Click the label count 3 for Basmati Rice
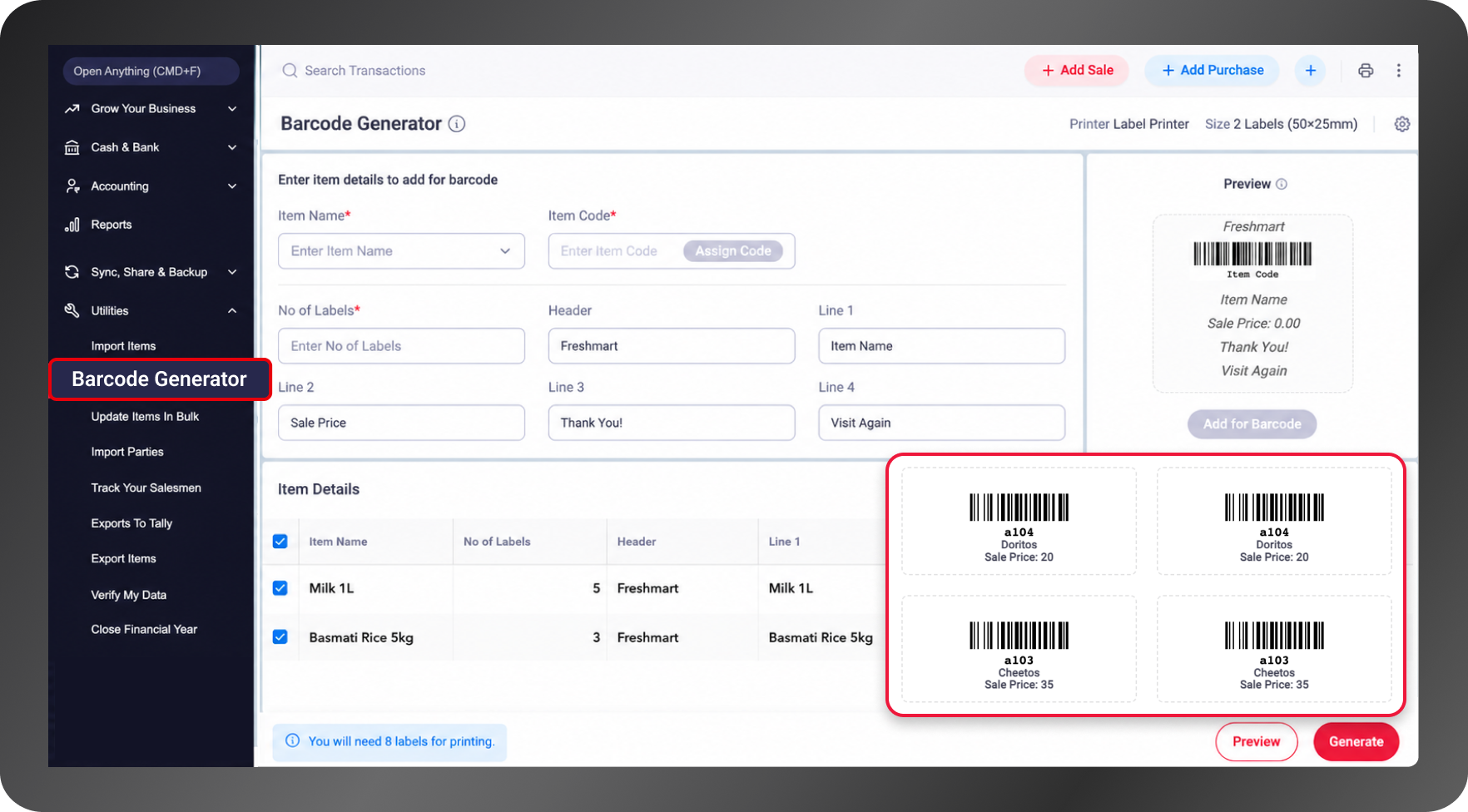 596,637
